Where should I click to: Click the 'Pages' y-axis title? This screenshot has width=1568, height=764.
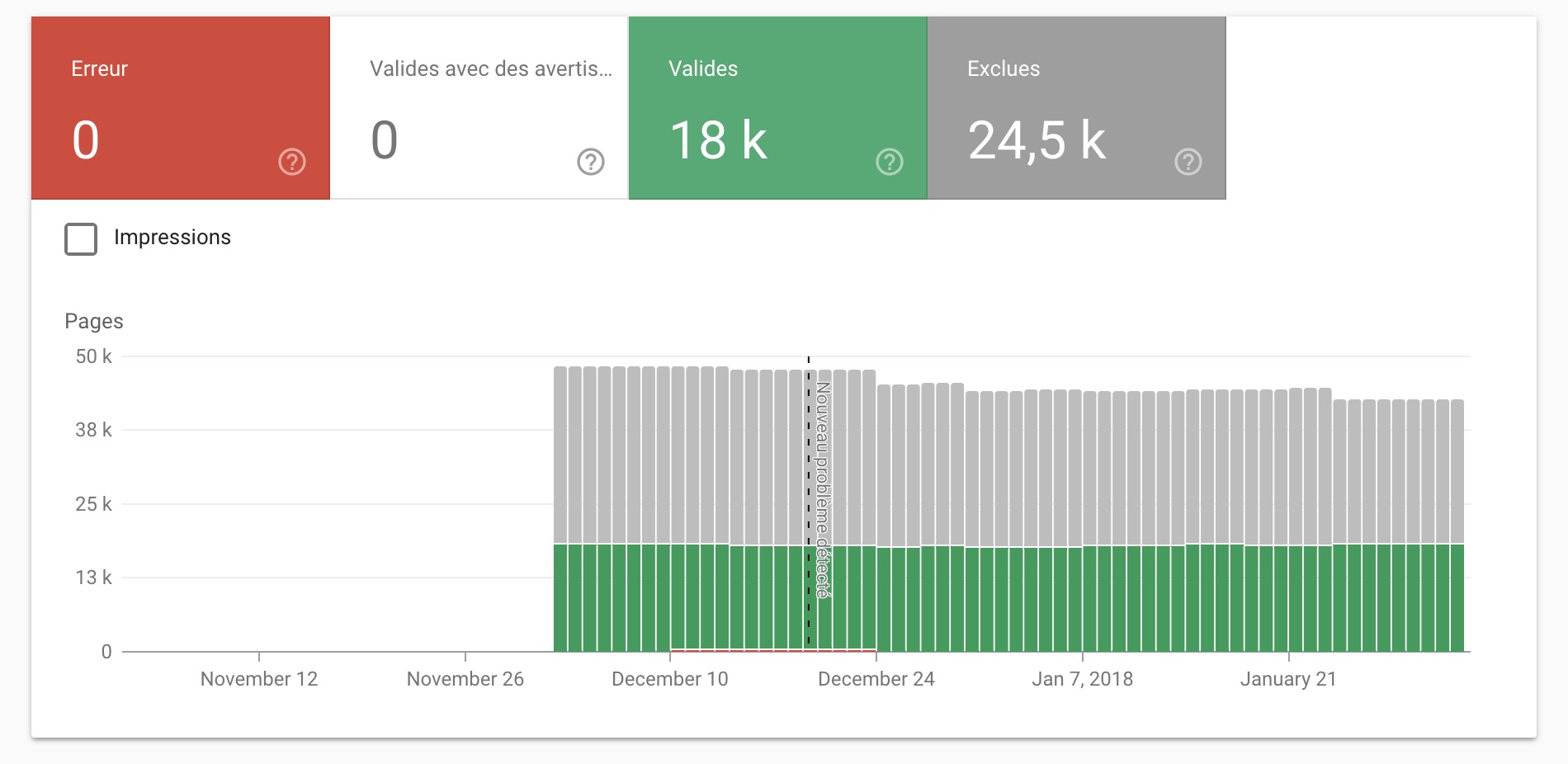[x=94, y=322]
